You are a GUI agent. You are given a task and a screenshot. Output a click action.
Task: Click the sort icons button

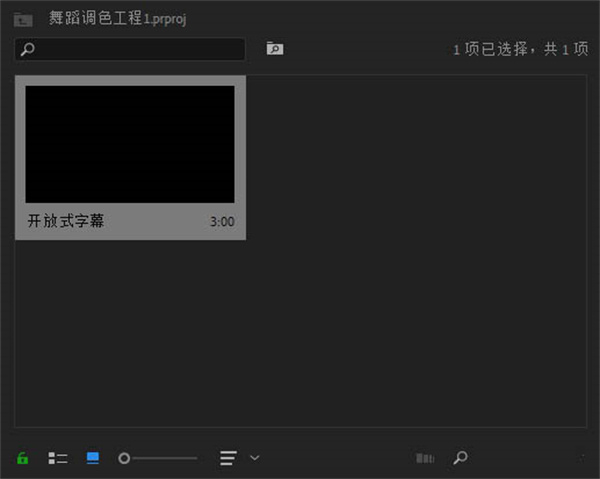[x=229, y=458]
